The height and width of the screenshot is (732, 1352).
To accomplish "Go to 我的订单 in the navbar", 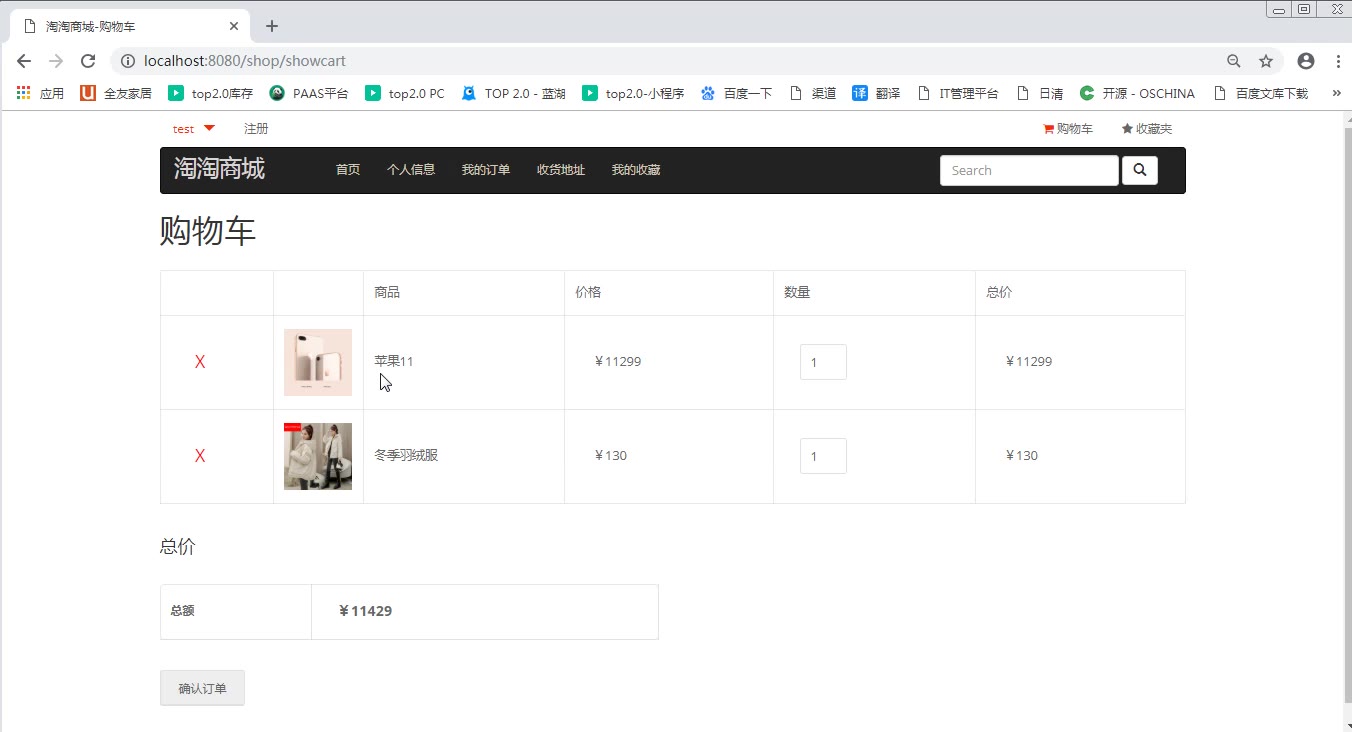I will (485, 170).
